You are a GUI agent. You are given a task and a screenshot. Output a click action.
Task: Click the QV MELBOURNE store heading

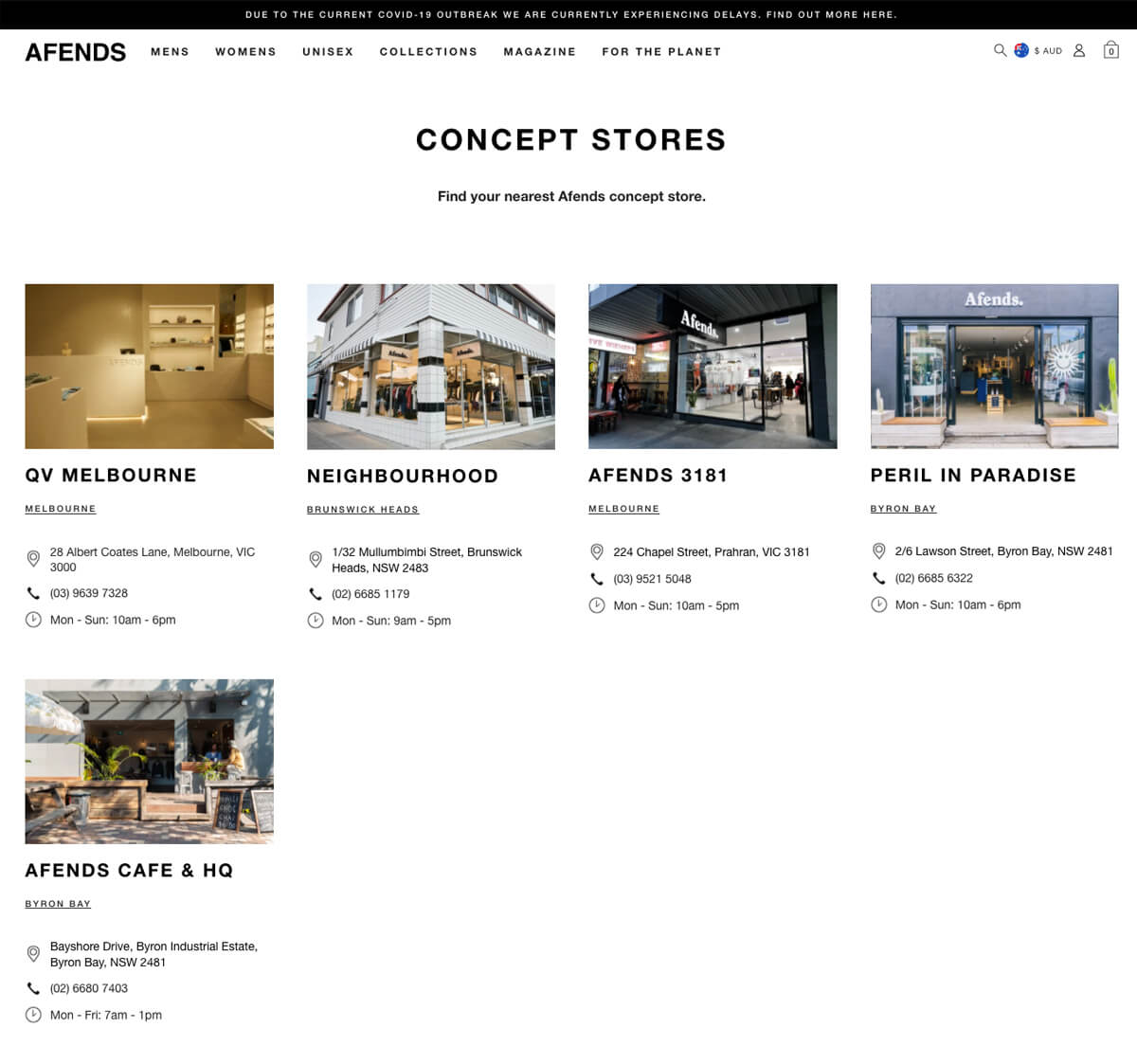tap(111, 476)
